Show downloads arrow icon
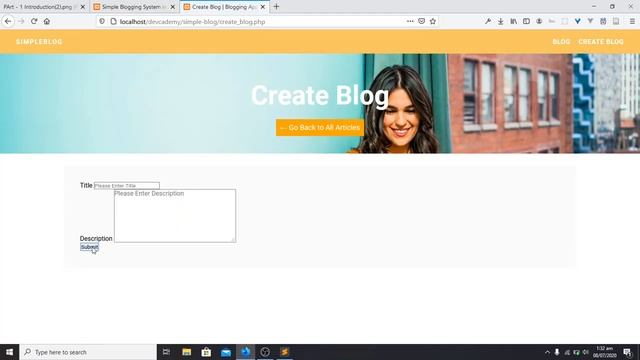 (500, 21)
